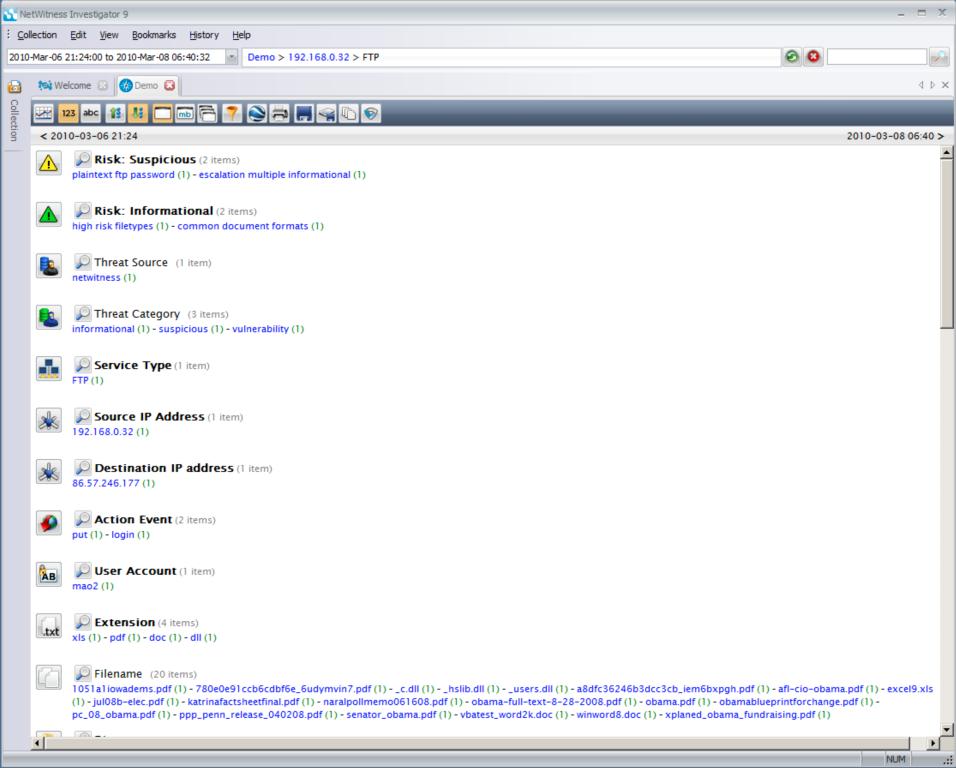Open the Edit menu
The width and height of the screenshot is (956, 768).
[78, 35]
